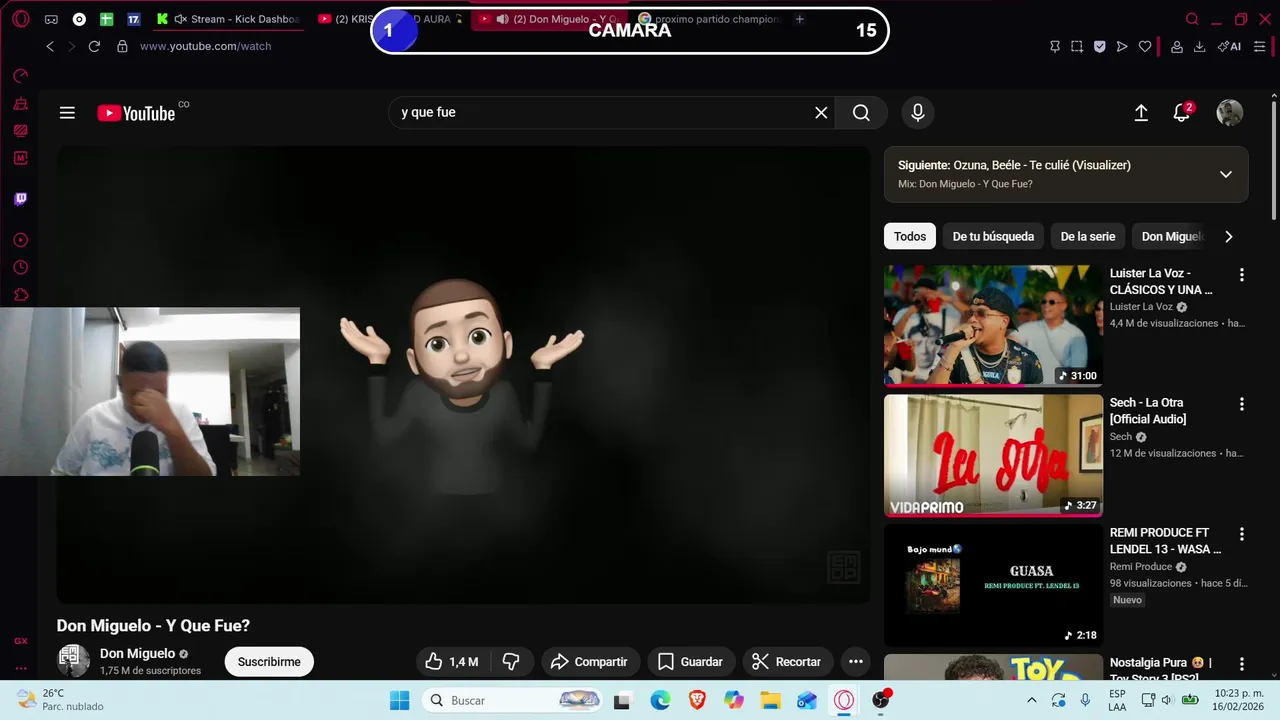Open the REMI PRODUCE GUASA thumbnail
Image resolution: width=1280 pixels, height=720 pixels.
click(993, 585)
